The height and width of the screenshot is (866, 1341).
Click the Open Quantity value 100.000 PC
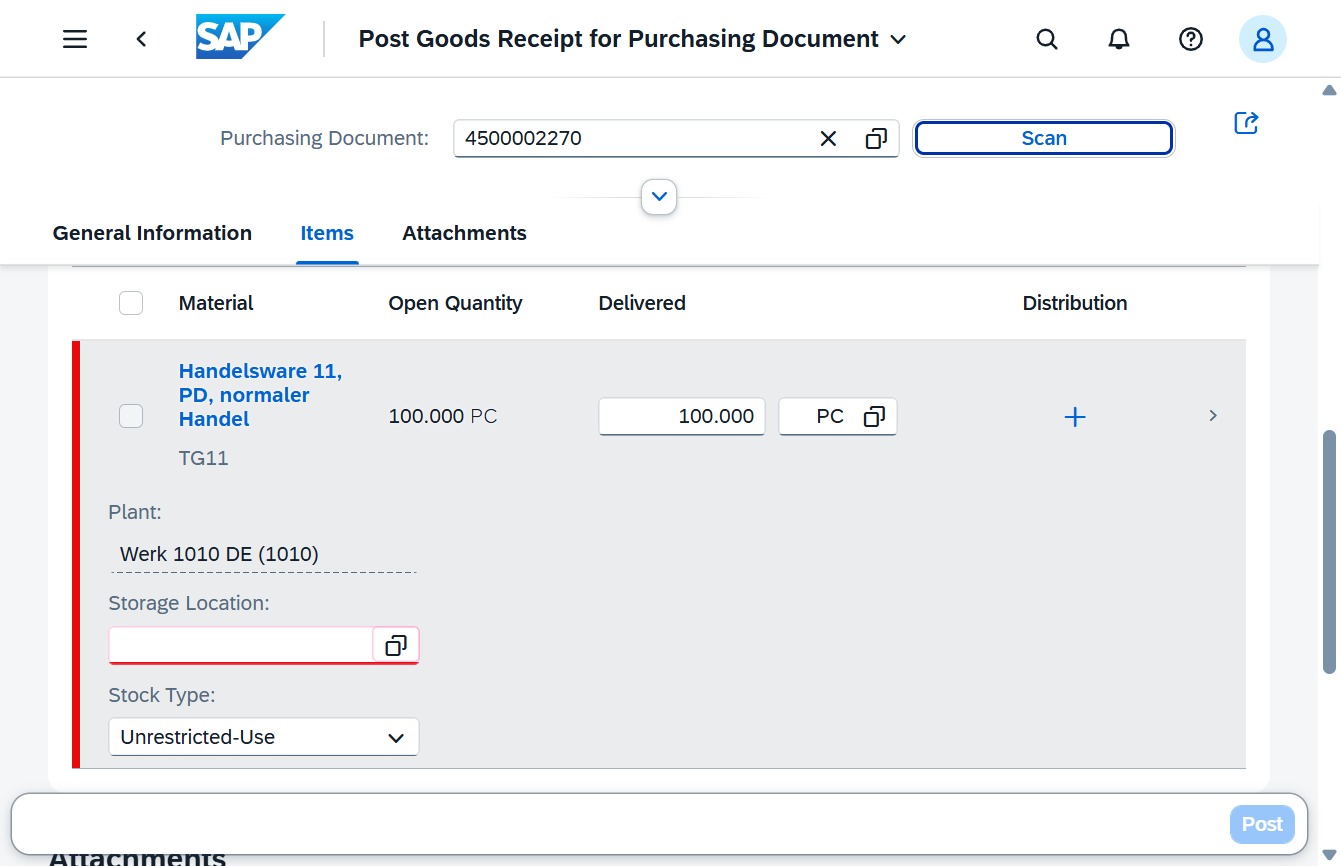[x=443, y=416]
